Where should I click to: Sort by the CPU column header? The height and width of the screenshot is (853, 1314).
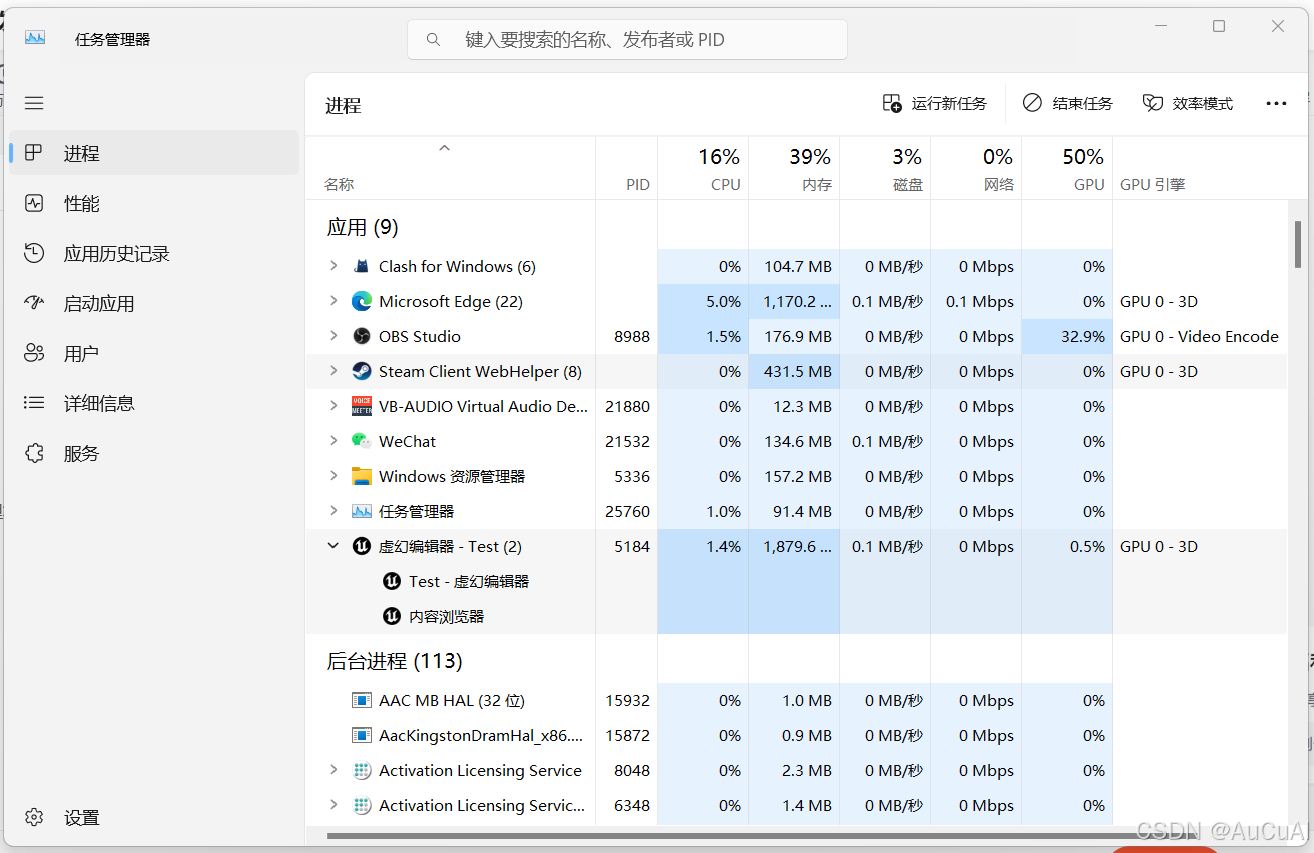703,168
